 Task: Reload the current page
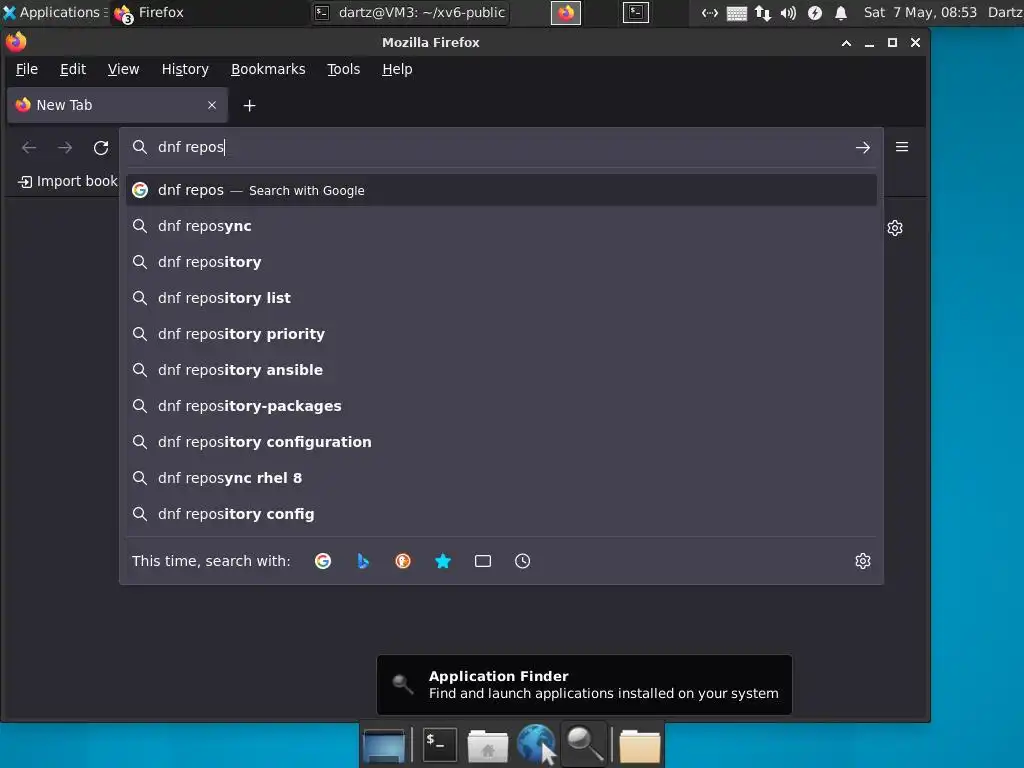[x=101, y=148]
